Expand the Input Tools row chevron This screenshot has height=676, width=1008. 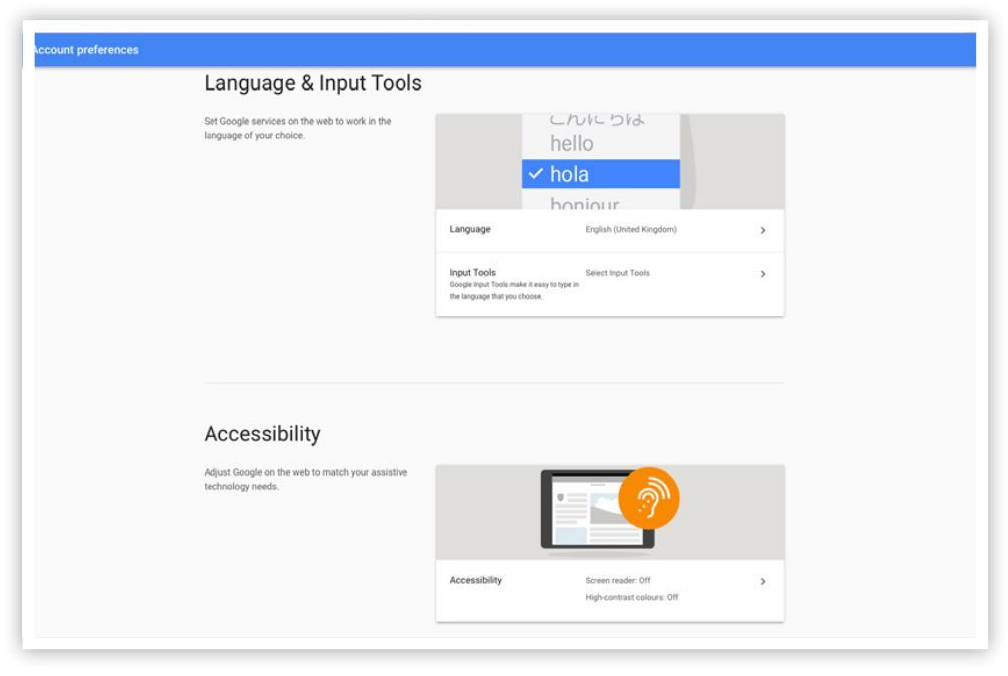[763, 274]
